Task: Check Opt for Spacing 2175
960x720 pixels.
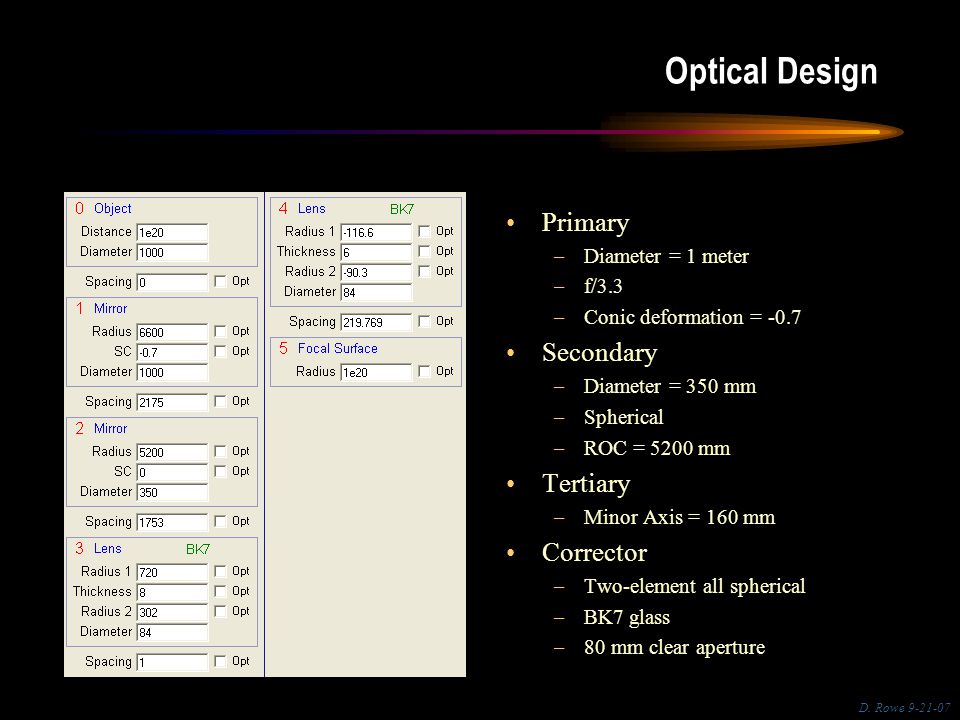Action: pyautogui.click(x=220, y=401)
